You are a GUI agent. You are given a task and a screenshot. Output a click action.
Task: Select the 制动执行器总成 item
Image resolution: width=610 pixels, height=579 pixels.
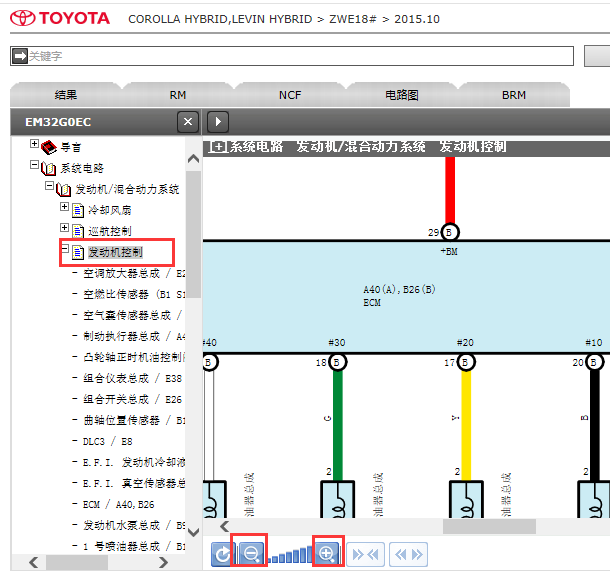pos(134,337)
